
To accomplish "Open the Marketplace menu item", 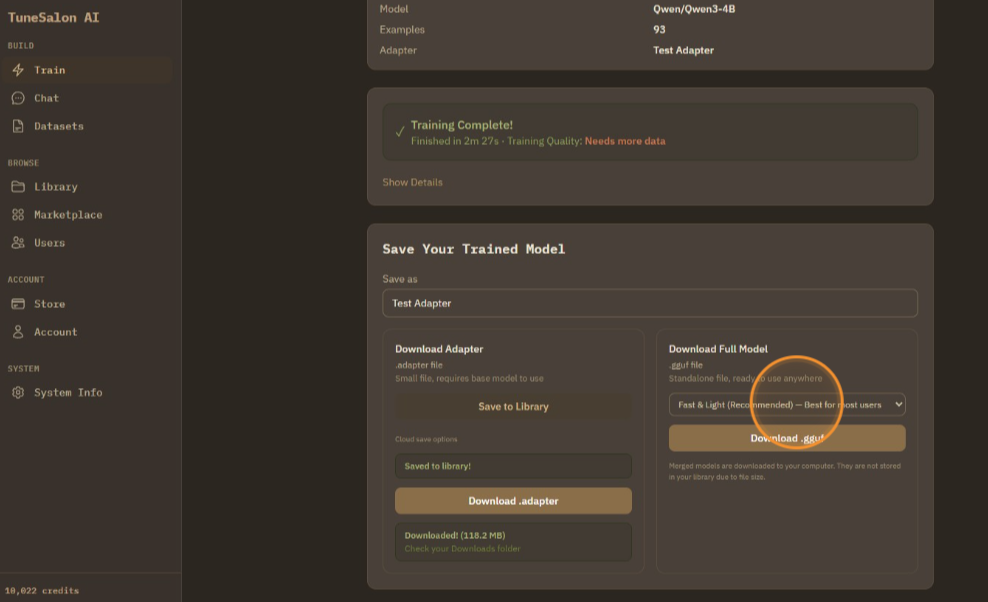I will 68,215.
